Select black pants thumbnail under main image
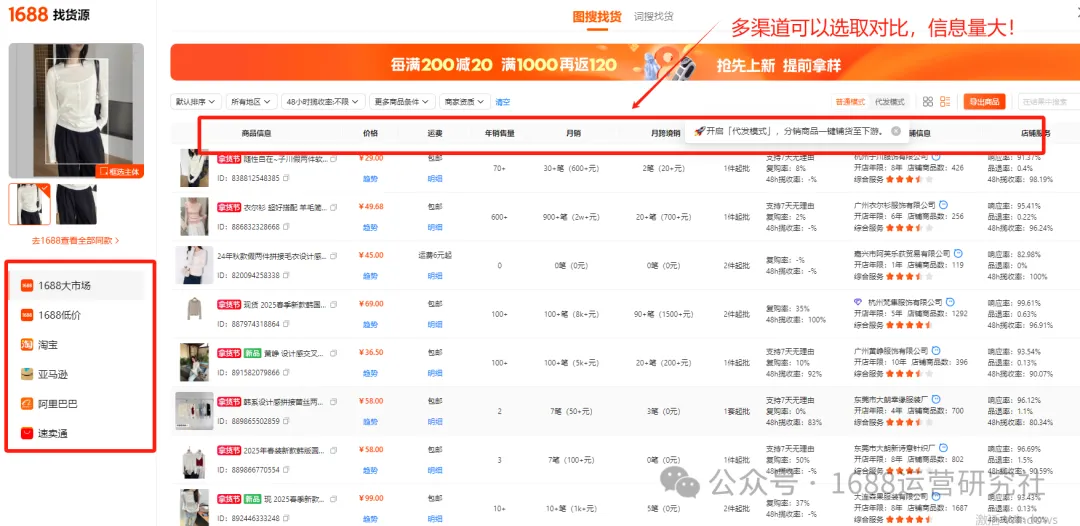Viewport: 1080px width, 526px height. pyautogui.click(x=76, y=204)
